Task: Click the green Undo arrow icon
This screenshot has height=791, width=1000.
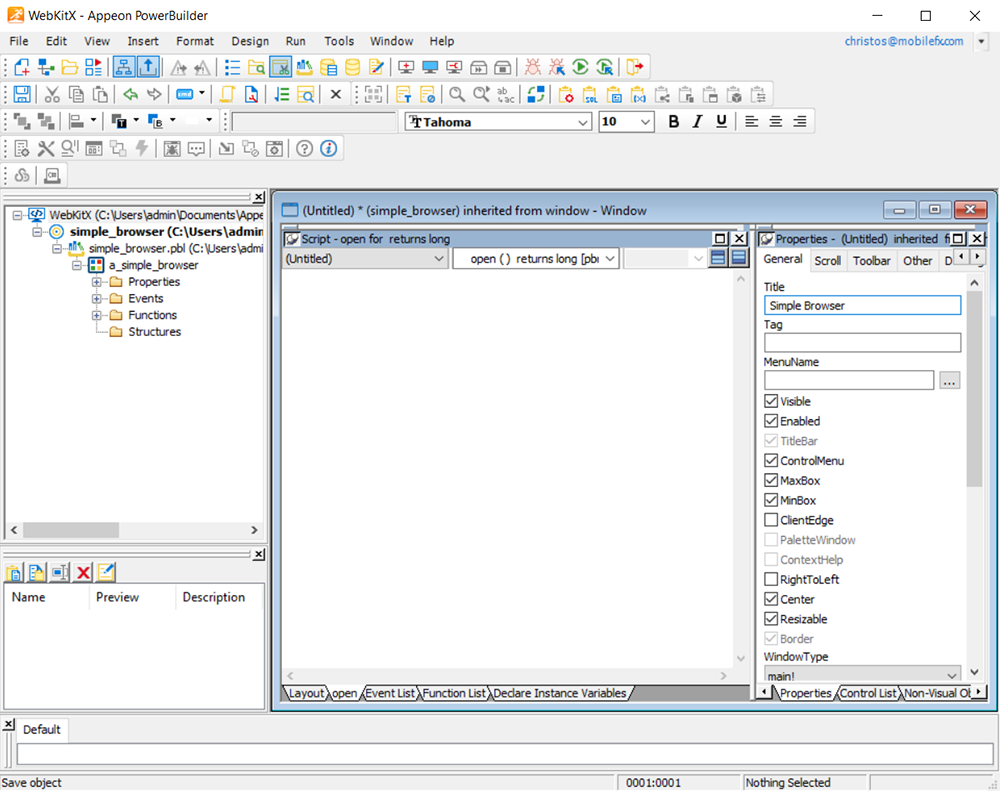Action: coord(130,95)
